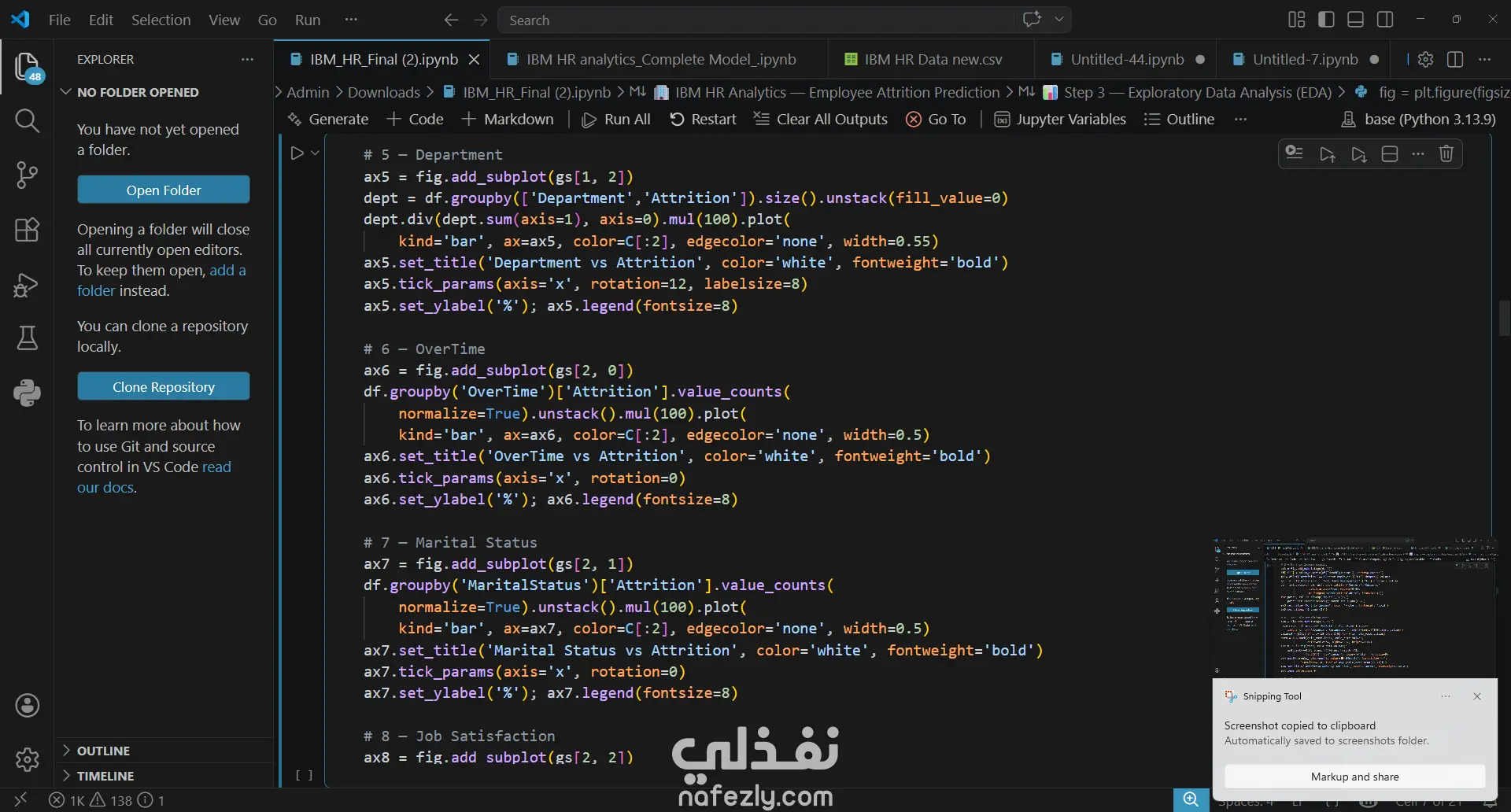Open notebook settings gear in tab bar
The image size is (1511, 812).
coord(1425,59)
